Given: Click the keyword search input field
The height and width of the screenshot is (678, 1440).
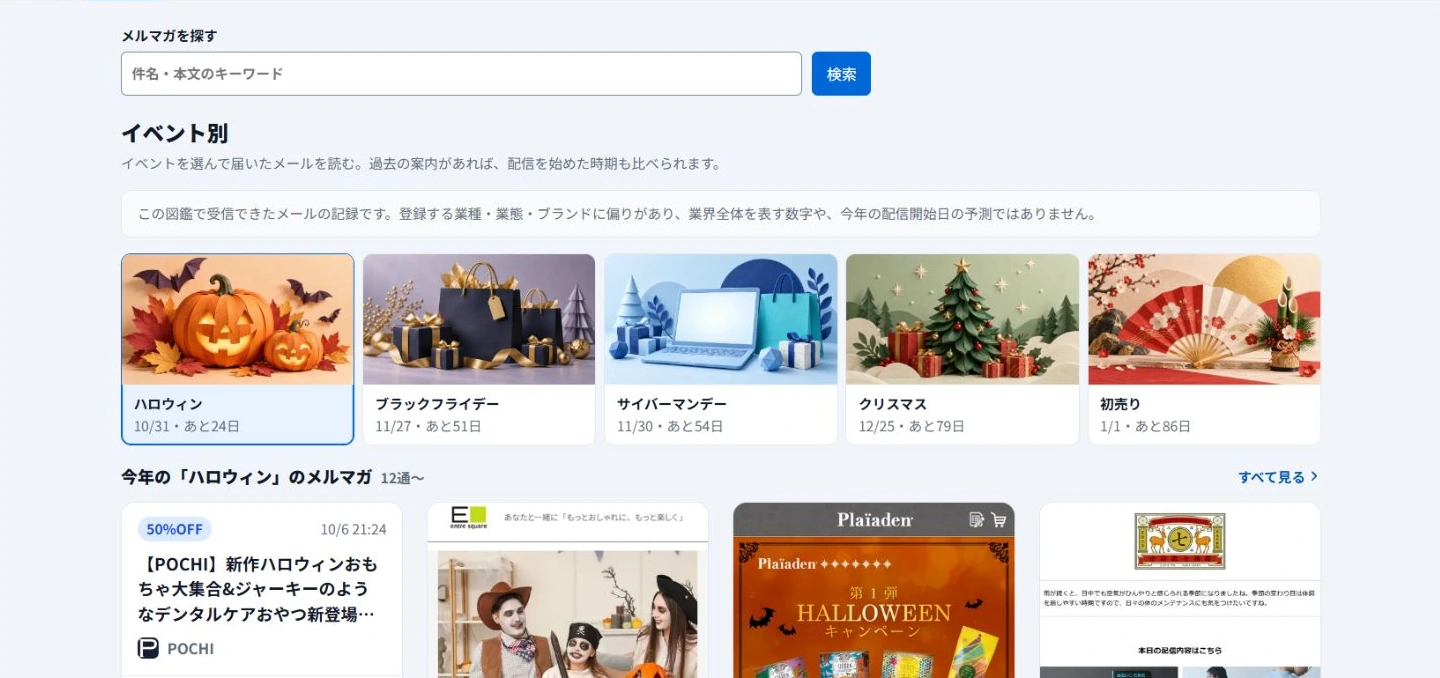Looking at the screenshot, I should pos(461,74).
